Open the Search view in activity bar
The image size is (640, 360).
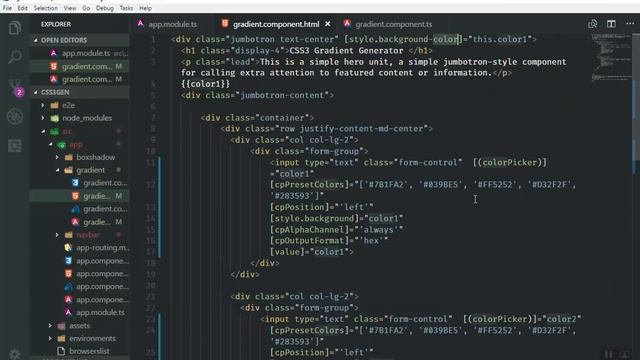[15, 56]
